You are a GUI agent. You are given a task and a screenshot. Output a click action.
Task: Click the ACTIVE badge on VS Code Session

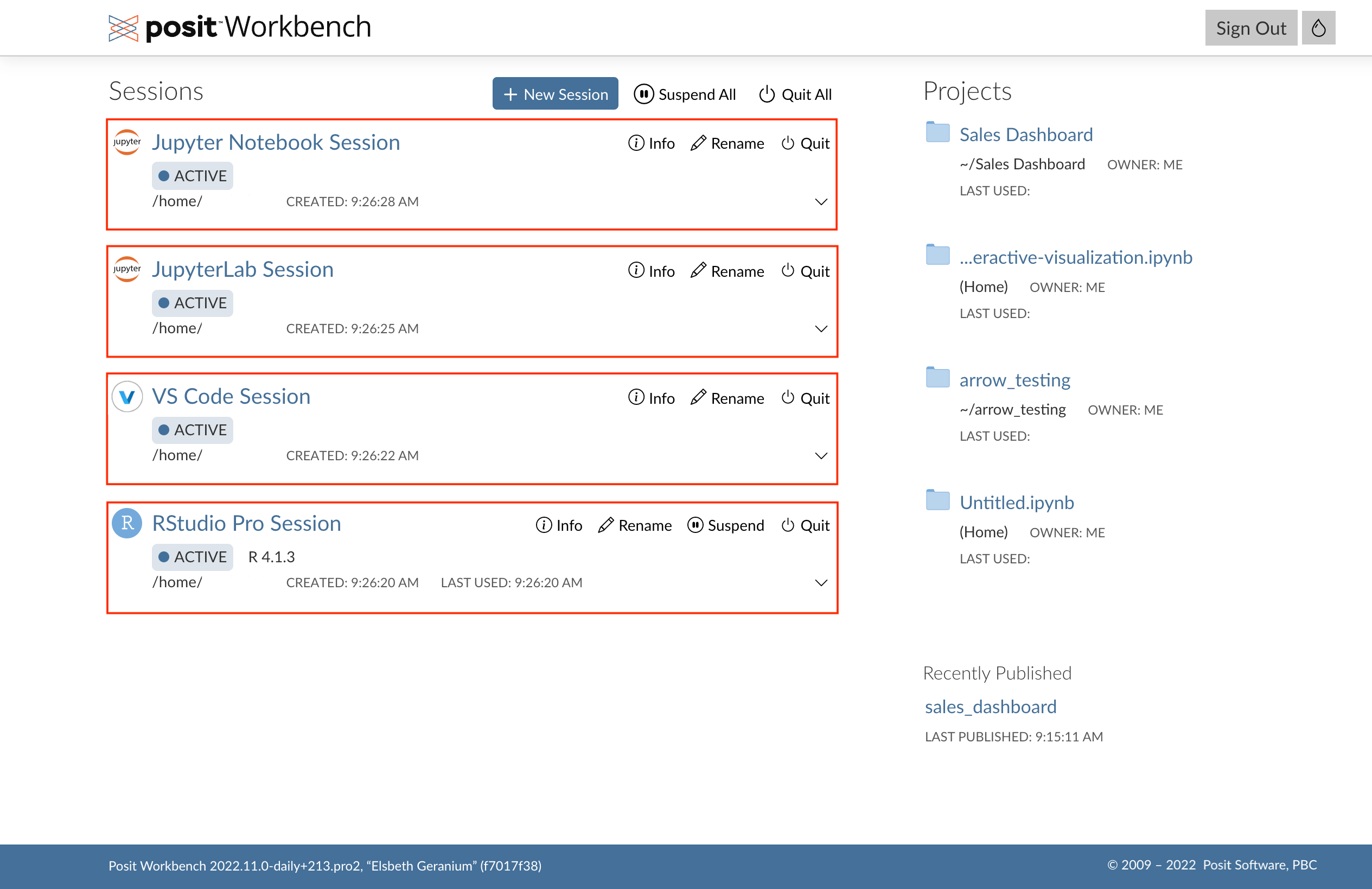(193, 430)
